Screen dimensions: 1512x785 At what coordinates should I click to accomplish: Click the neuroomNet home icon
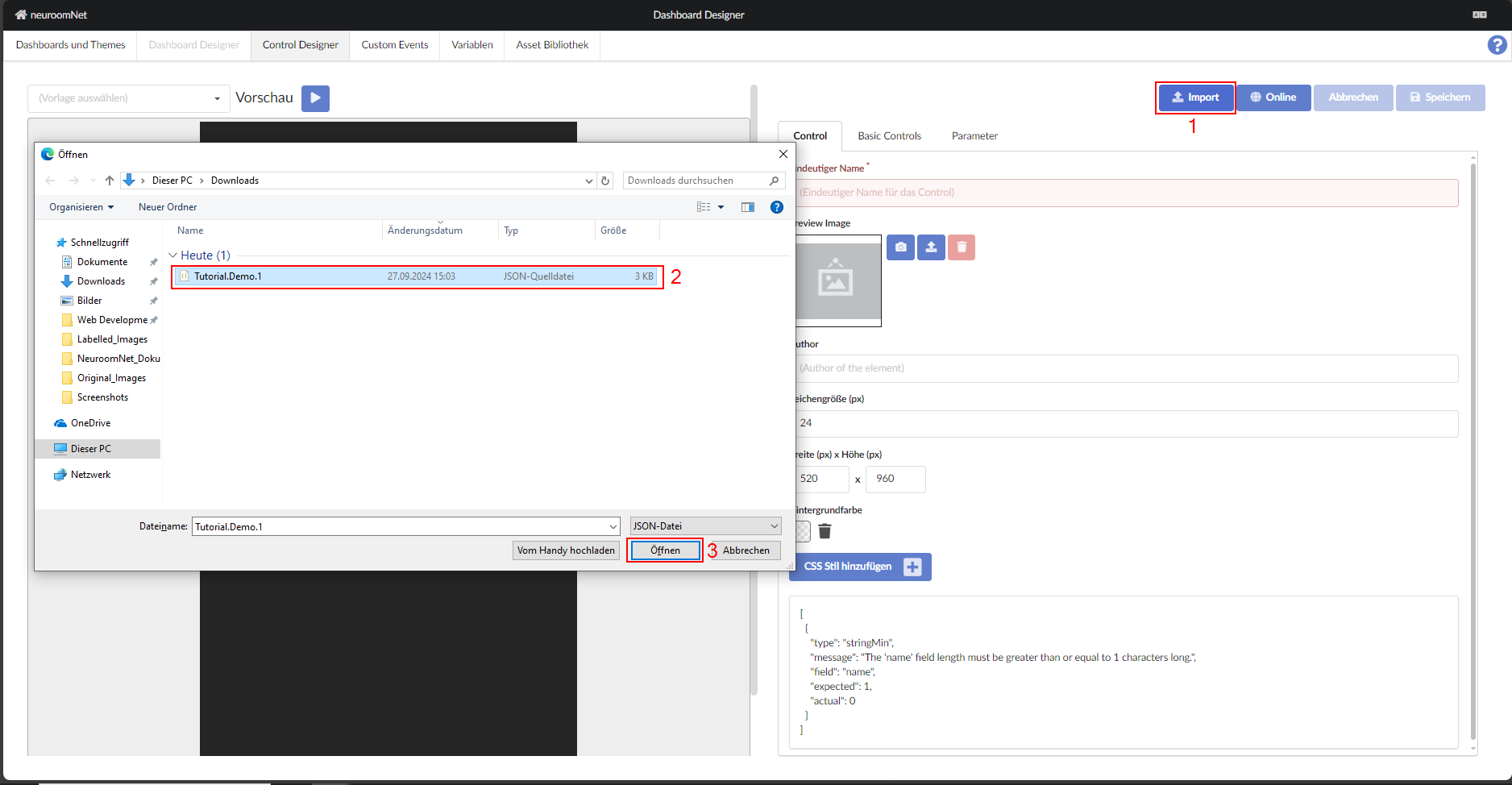[21, 15]
